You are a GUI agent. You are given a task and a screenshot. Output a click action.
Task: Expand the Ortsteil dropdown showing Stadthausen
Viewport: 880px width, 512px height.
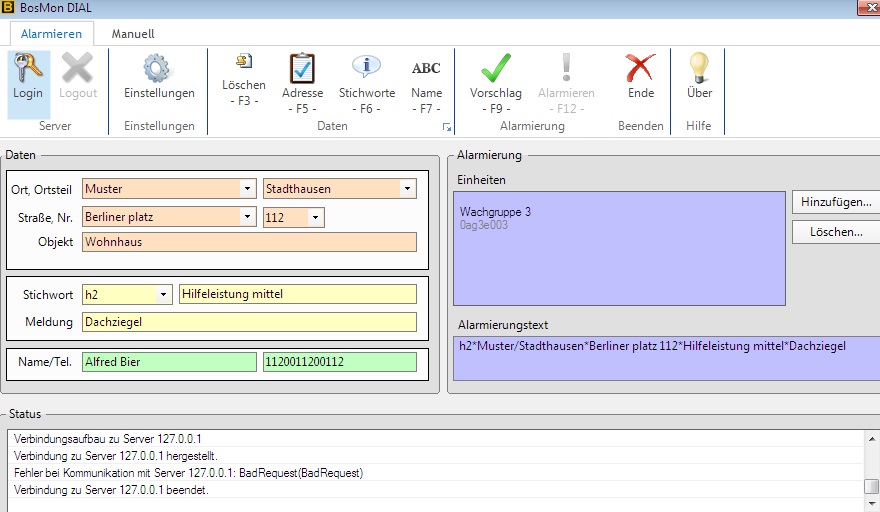407,188
